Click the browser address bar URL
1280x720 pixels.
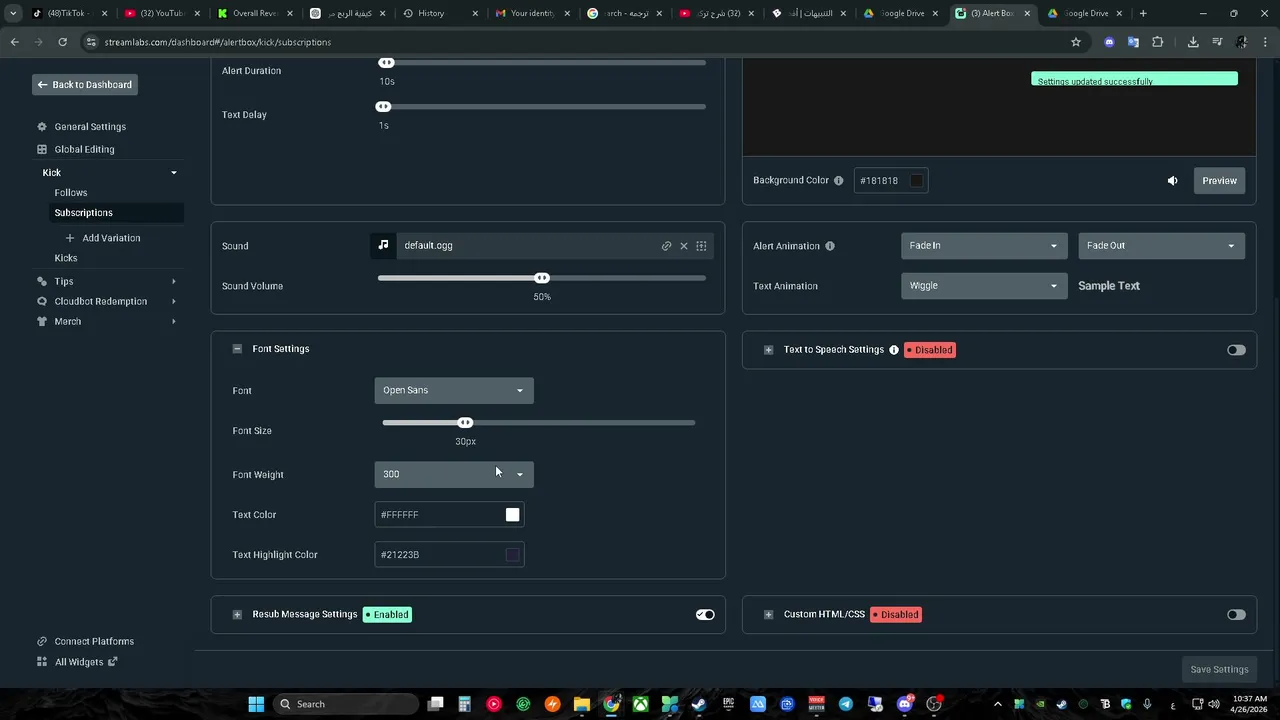pyautogui.click(x=217, y=42)
